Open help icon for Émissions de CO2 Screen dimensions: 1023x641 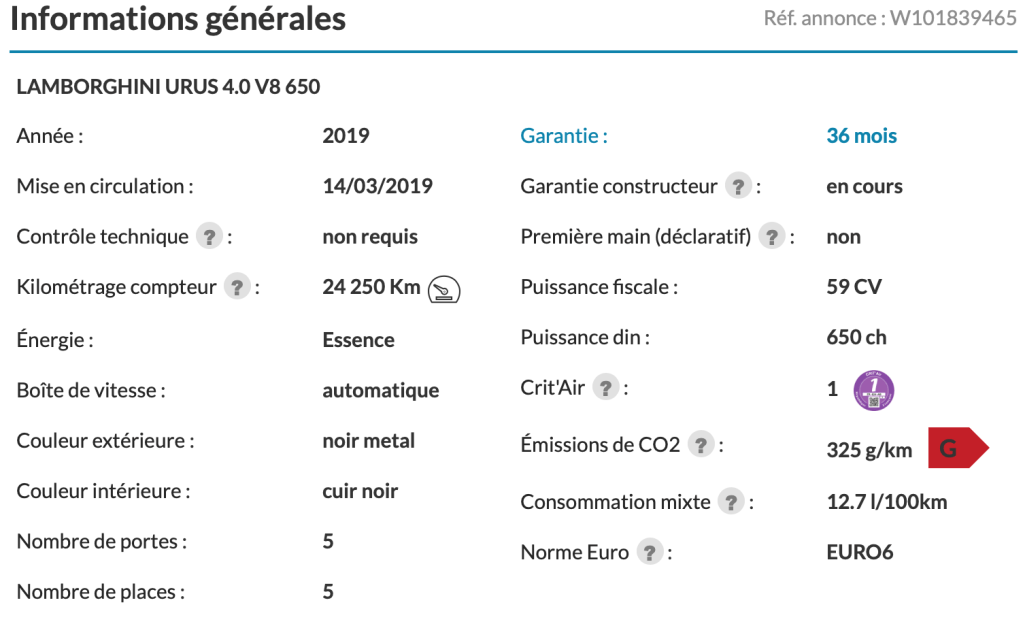pyautogui.click(x=700, y=445)
